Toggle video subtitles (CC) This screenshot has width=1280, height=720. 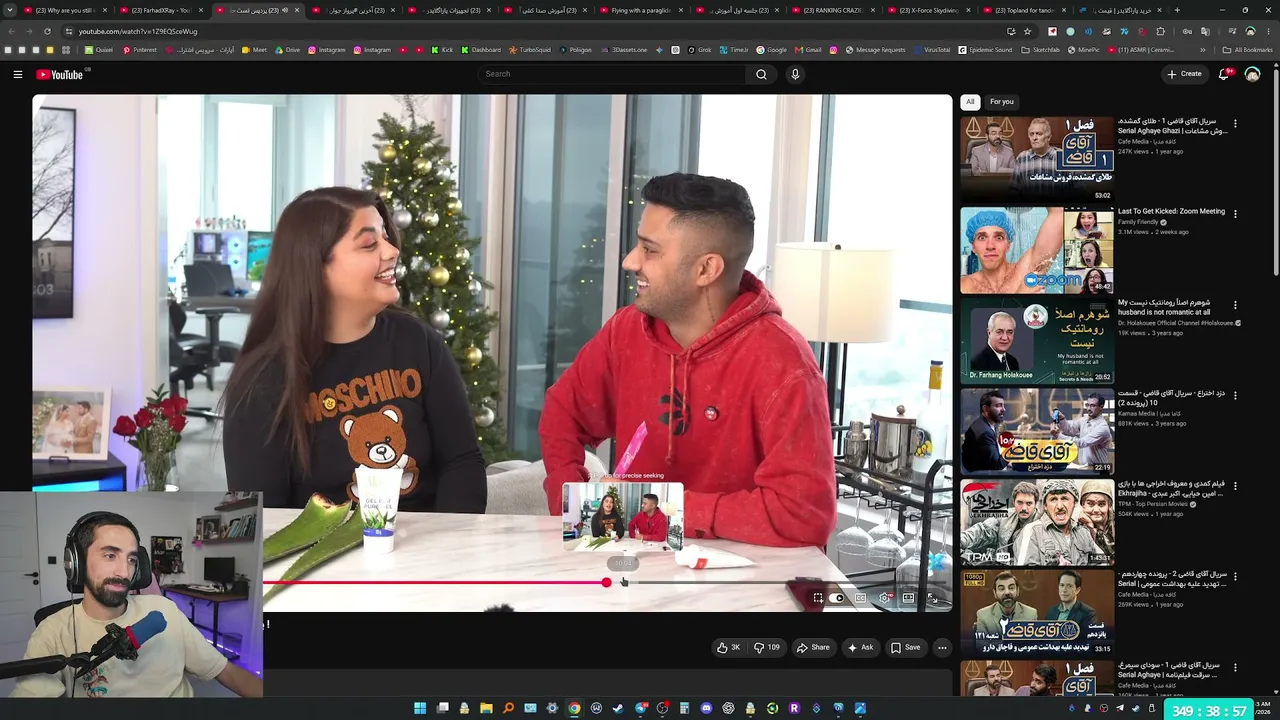point(860,598)
